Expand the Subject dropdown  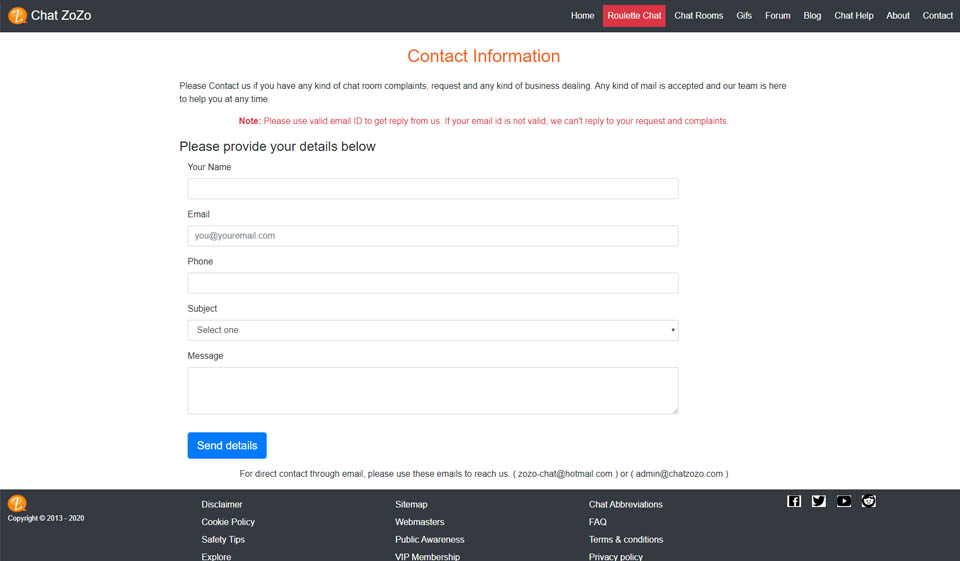coord(433,330)
